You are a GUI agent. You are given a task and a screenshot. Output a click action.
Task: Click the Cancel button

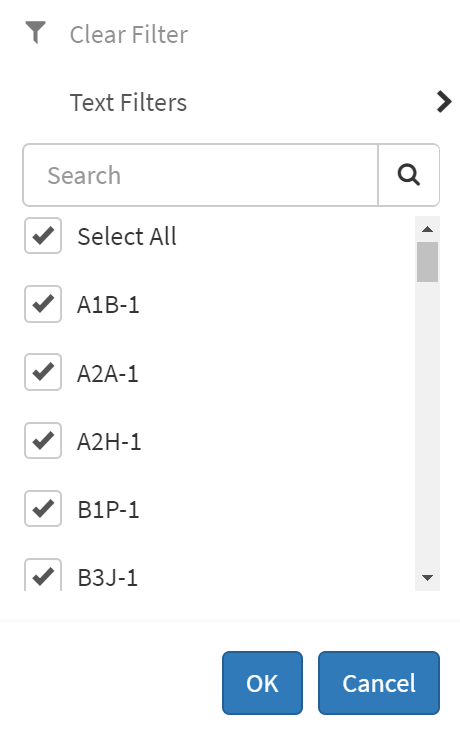(379, 683)
